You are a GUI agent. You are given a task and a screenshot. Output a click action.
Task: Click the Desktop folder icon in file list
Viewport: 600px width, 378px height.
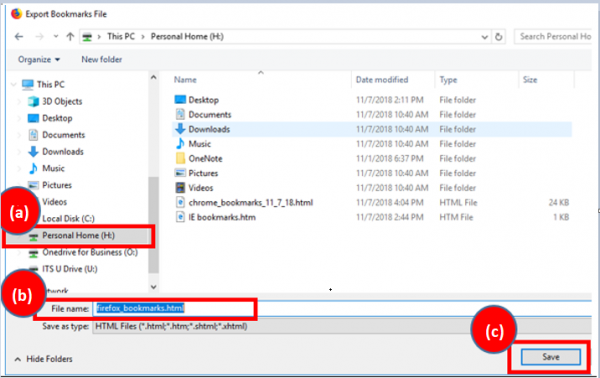pyautogui.click(x=180, y=100)
